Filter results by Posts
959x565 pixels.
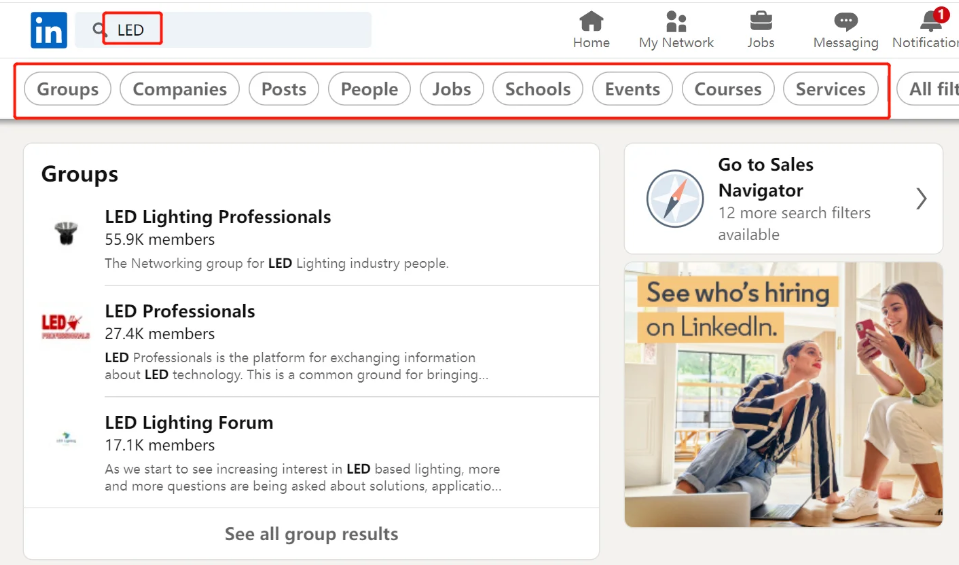click(284, 89)
